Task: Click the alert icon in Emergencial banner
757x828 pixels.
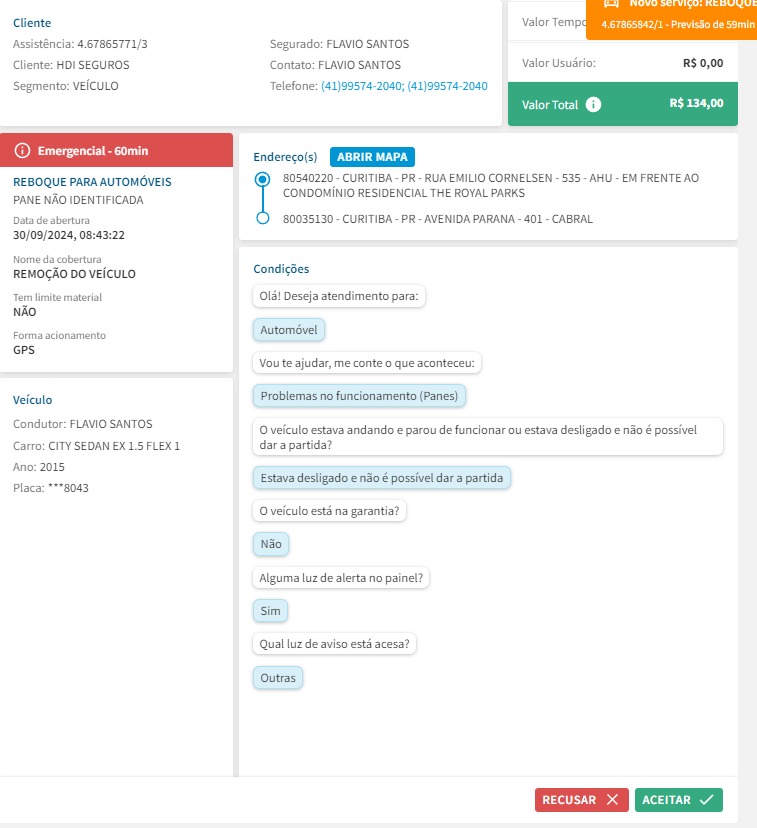Action: pyautogui.click(x=23, y=150)
